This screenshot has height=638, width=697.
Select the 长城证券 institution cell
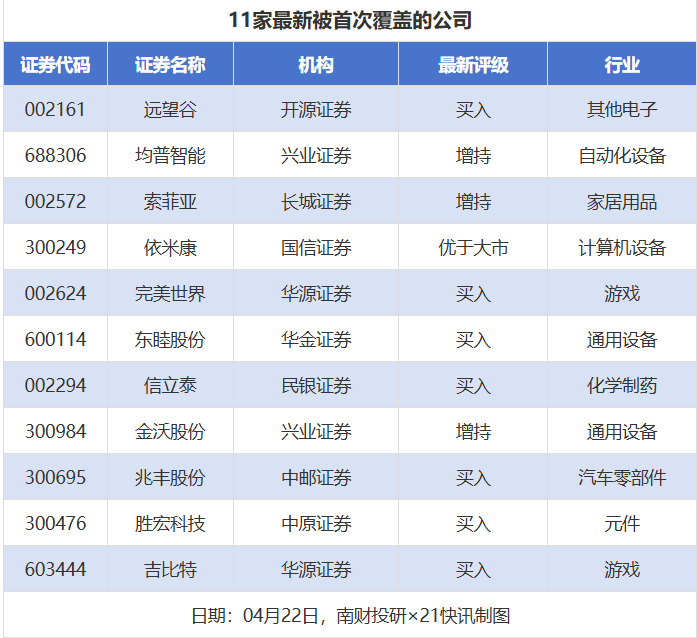(316, 202)
